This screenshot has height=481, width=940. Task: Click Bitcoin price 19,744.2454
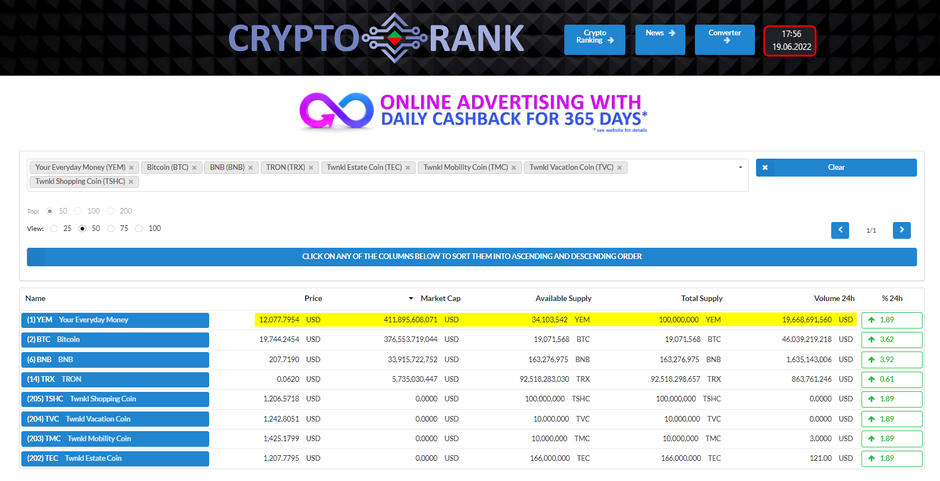pos(279,339)
